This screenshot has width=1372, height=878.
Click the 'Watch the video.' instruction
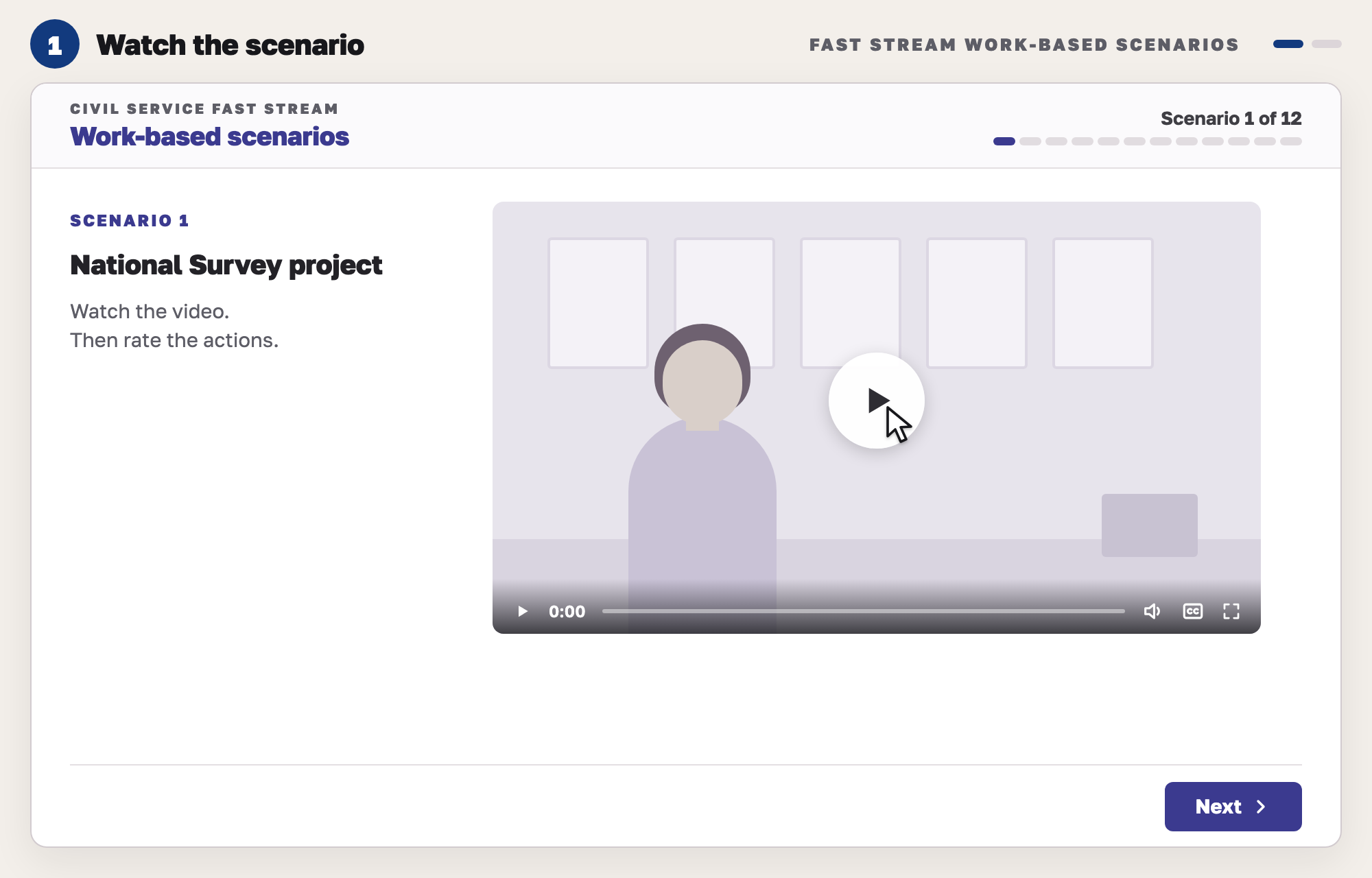(x=150, y=311)
